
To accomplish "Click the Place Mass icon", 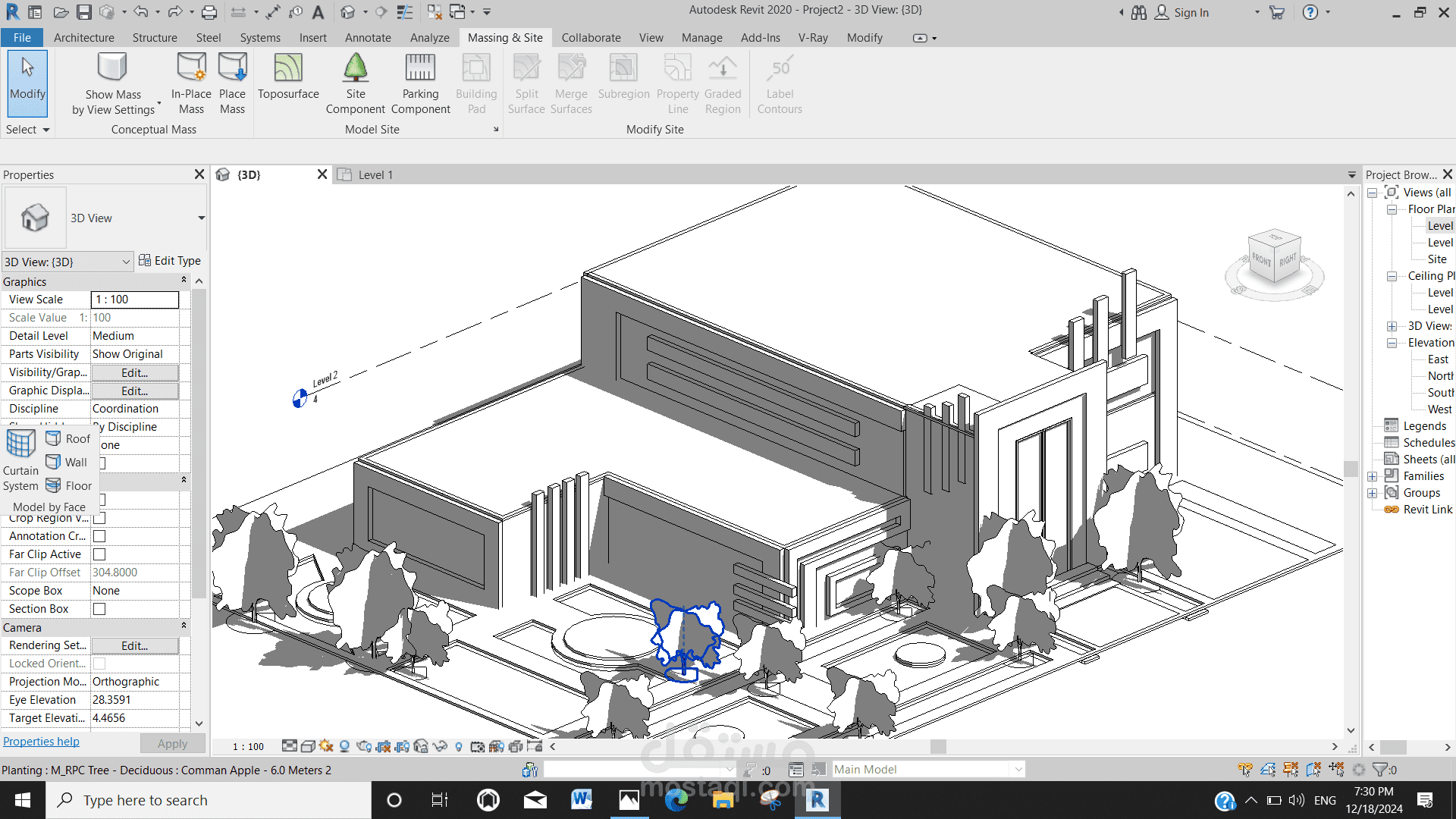I will [232, 68].
